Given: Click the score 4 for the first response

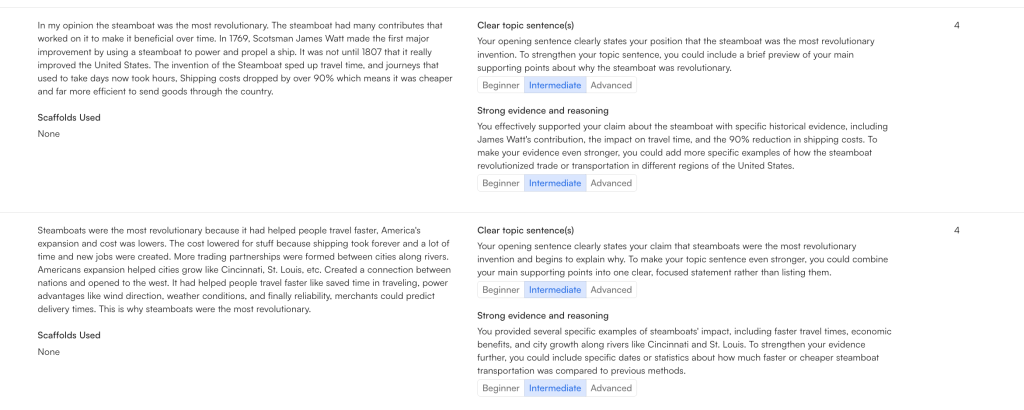Looking at the screenshot, I should click(957, 24).
